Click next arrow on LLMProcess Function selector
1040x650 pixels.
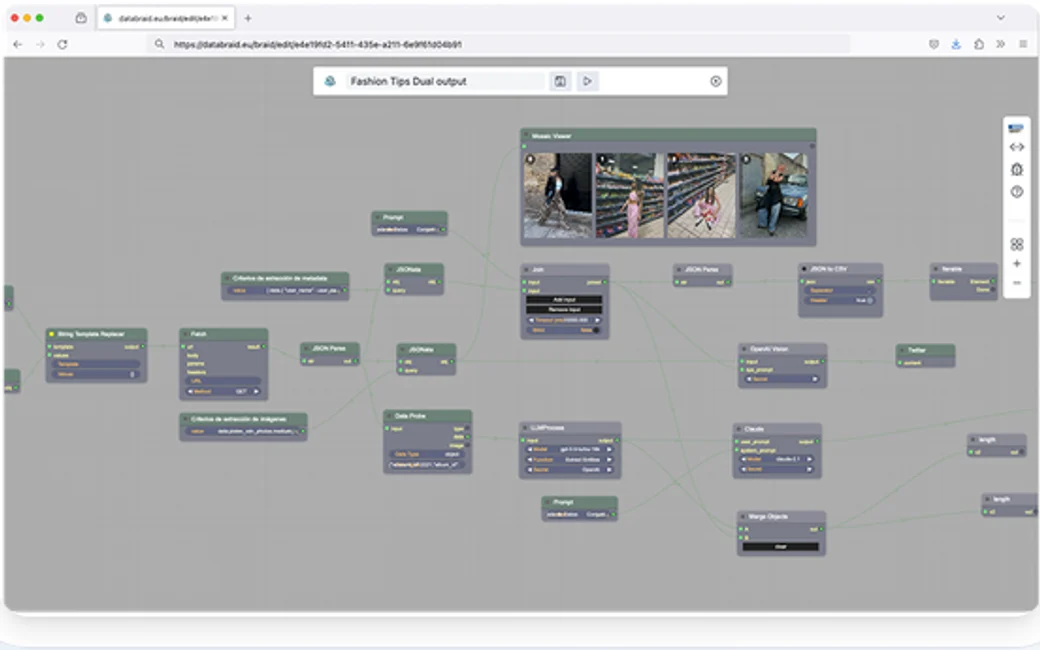[609, 460]
